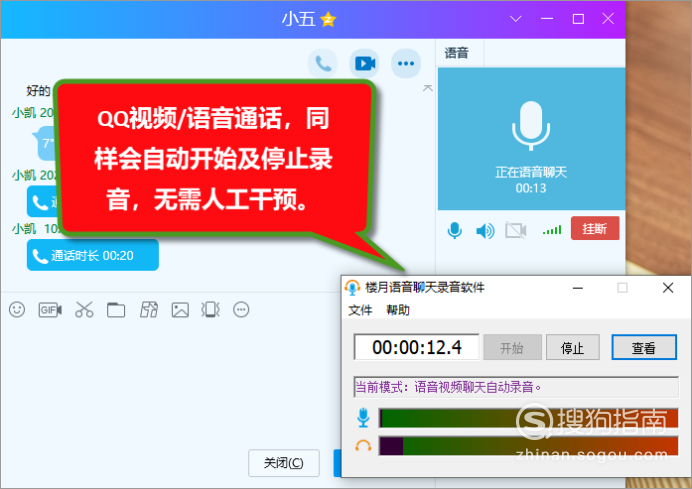Send a picture with the image icon
692x489 pixels.
(180, 310)
